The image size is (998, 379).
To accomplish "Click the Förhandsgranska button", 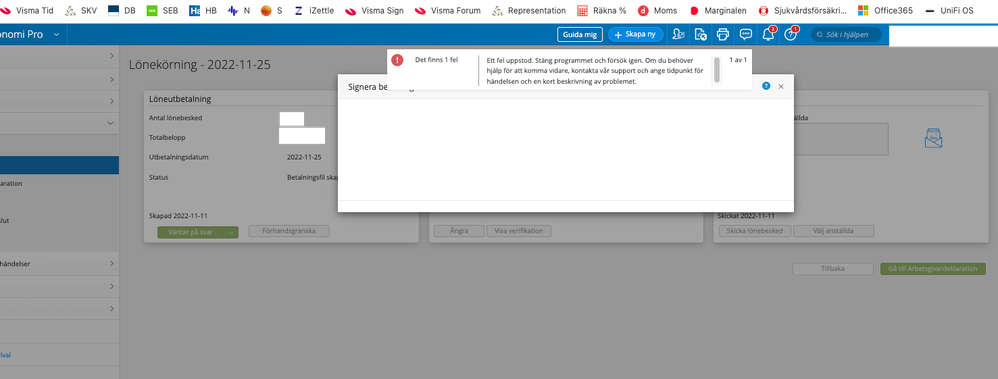I will point(289,231).
